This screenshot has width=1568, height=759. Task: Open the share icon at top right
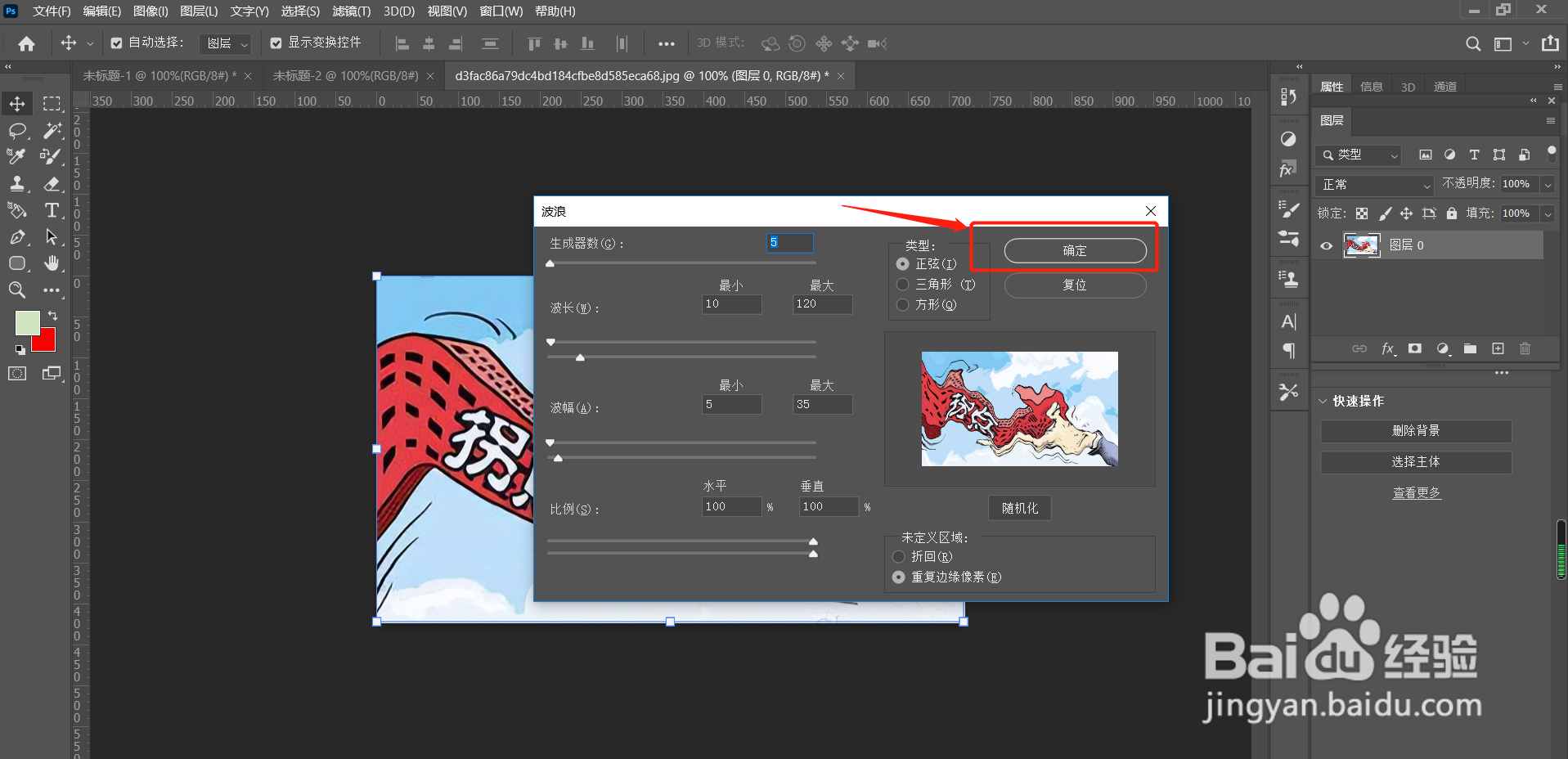pos(1550,43)
